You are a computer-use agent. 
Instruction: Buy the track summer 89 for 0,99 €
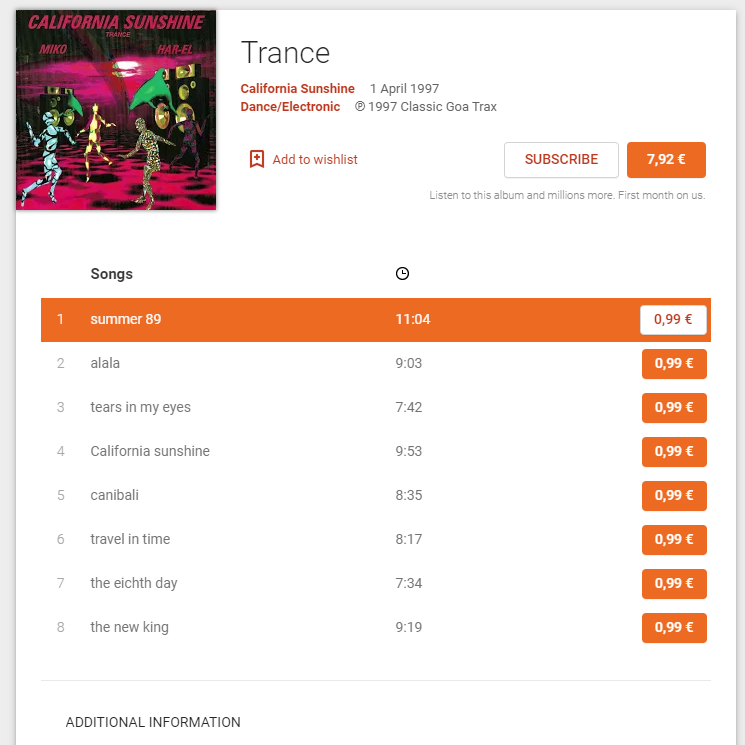click(673, 320)
